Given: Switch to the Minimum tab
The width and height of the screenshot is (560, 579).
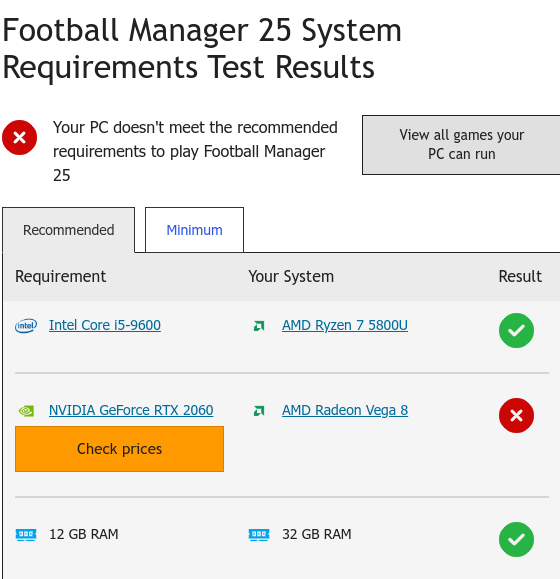Looking at the screenshot, I should click(195, 230).
